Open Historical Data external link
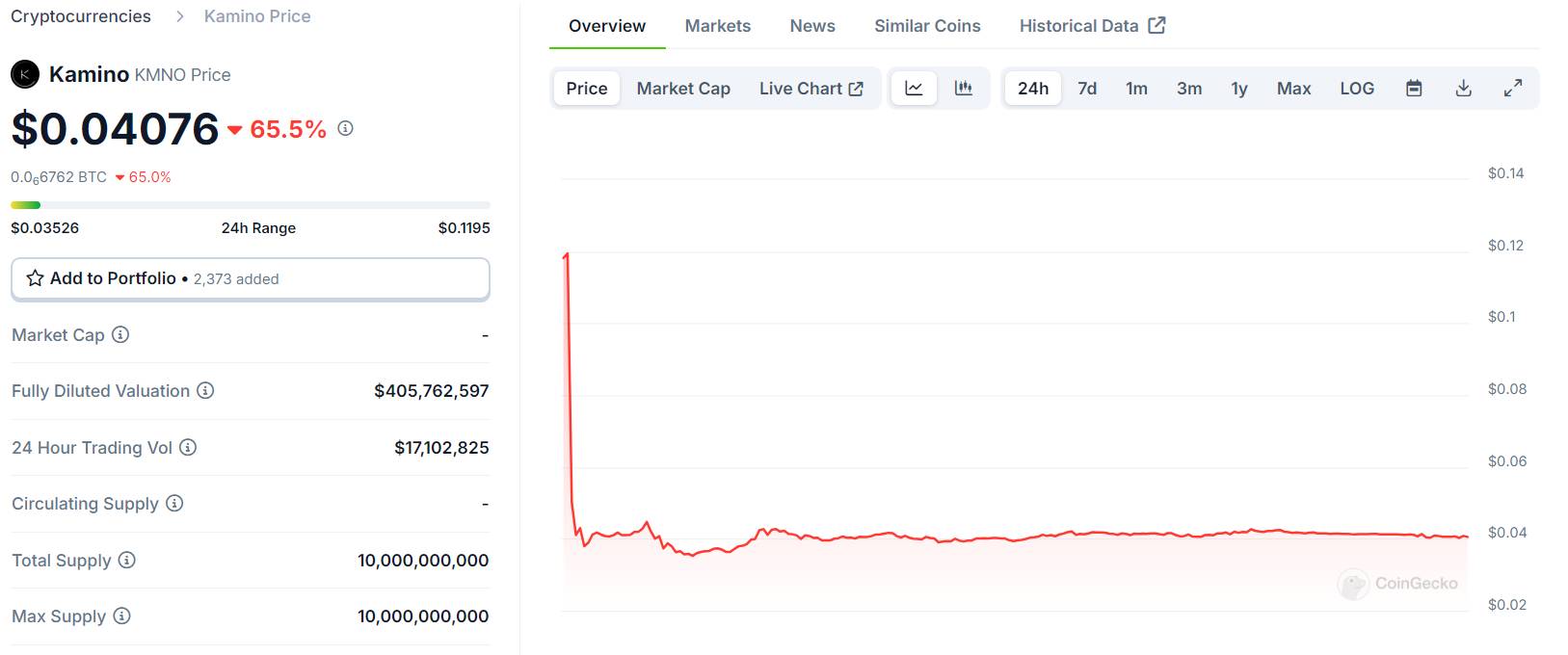This screenshot has width=1568, height=655. pos(1092,26)
